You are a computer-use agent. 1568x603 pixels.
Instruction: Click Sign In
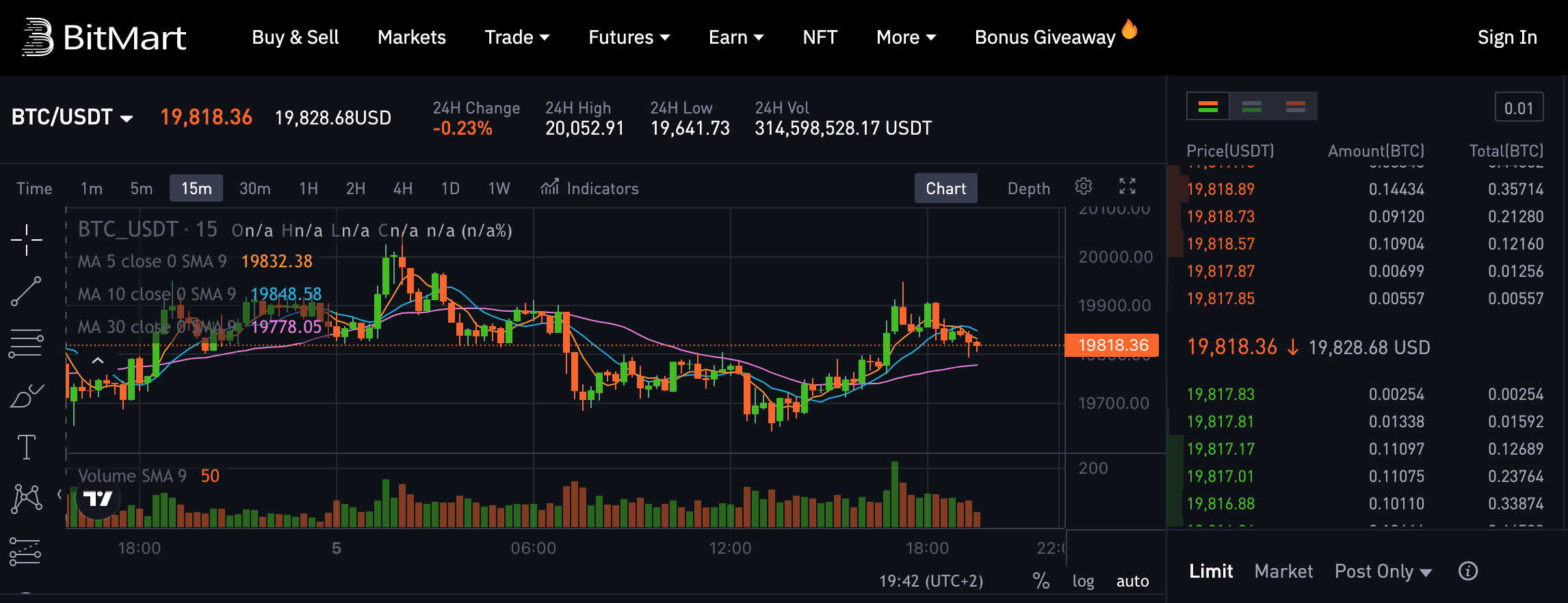click(x=1507, y=37)
